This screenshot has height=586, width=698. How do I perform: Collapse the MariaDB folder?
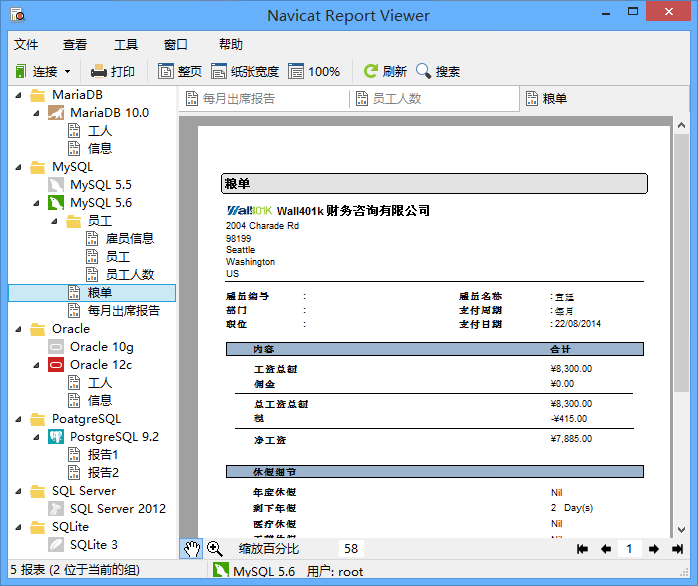tap(18, 95)
